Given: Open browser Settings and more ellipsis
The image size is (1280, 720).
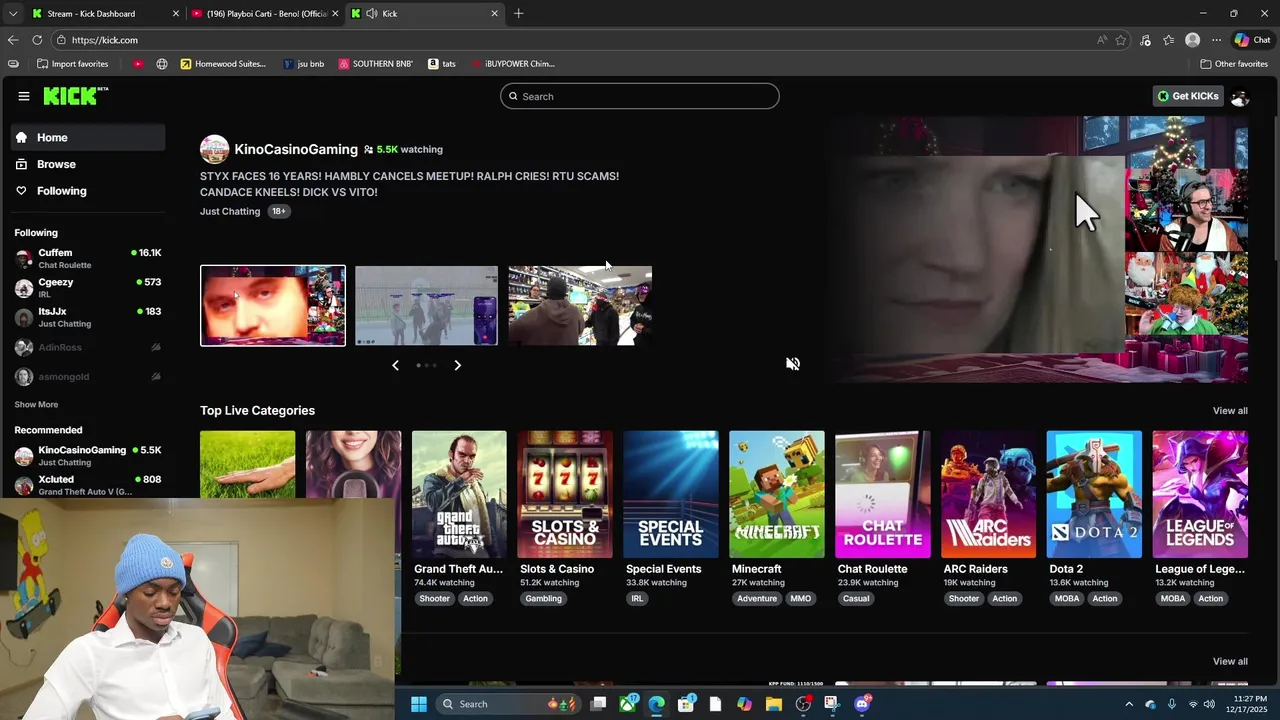Looking at the screenshot, I should coord(1216,40).
